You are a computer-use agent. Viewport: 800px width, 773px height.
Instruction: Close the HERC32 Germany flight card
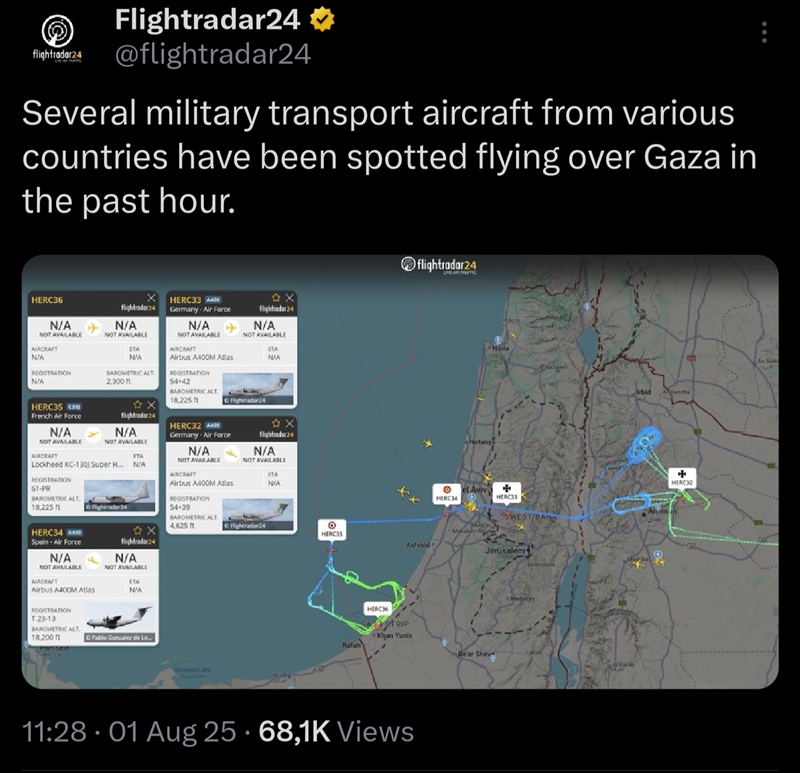pos(289,423)
